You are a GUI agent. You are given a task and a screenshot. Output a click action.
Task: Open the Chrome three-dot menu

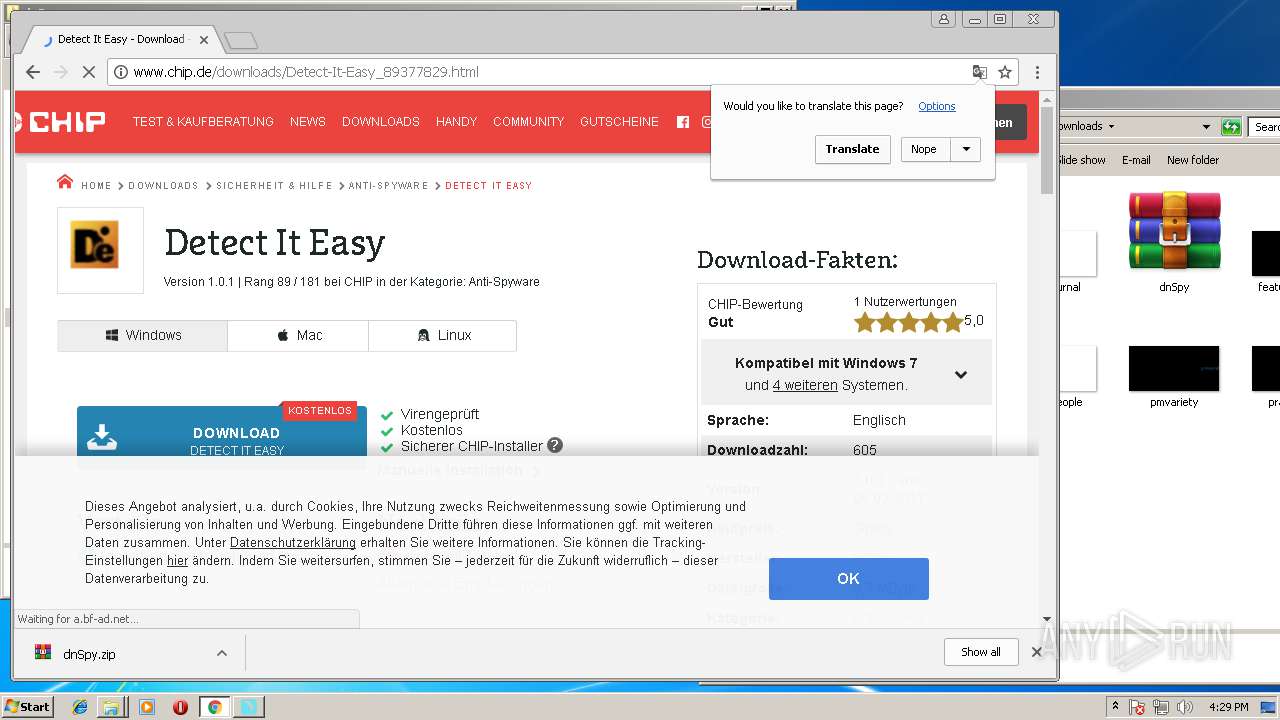coord(1037,72)
